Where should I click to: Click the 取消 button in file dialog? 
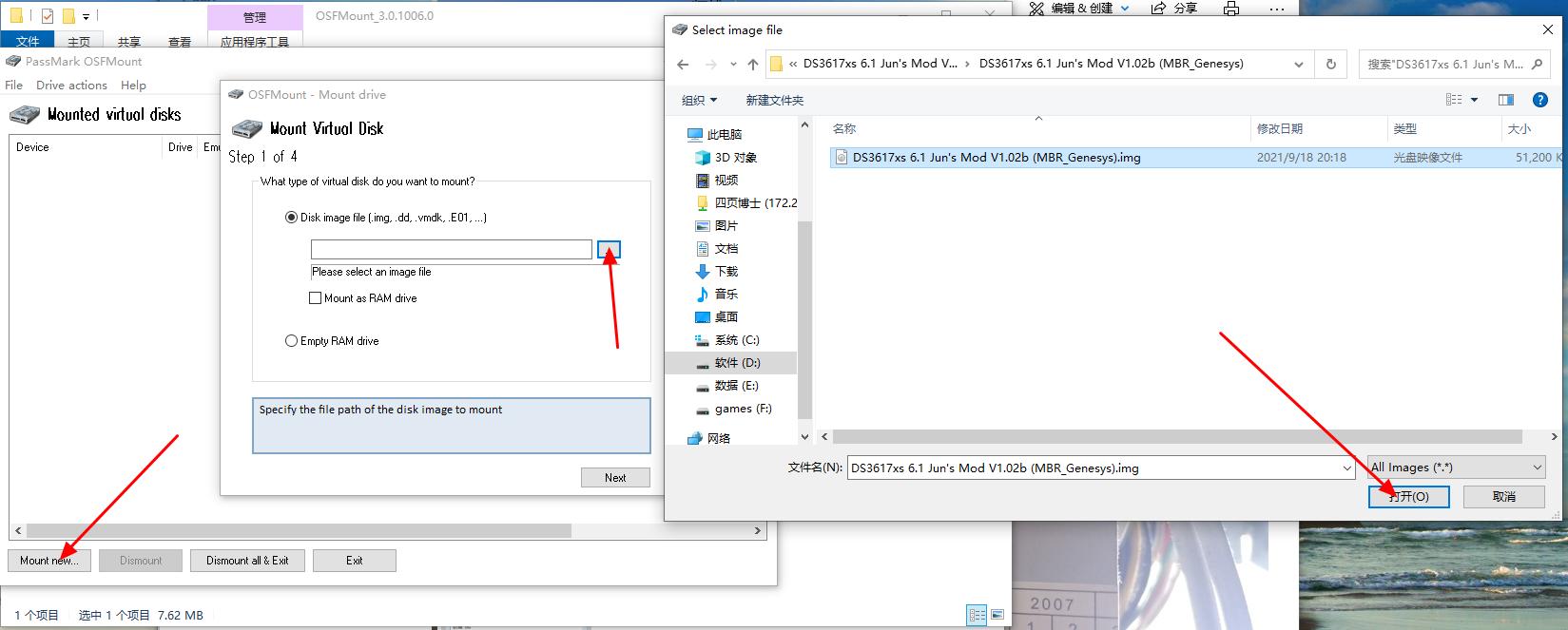tap(1503, 497)
